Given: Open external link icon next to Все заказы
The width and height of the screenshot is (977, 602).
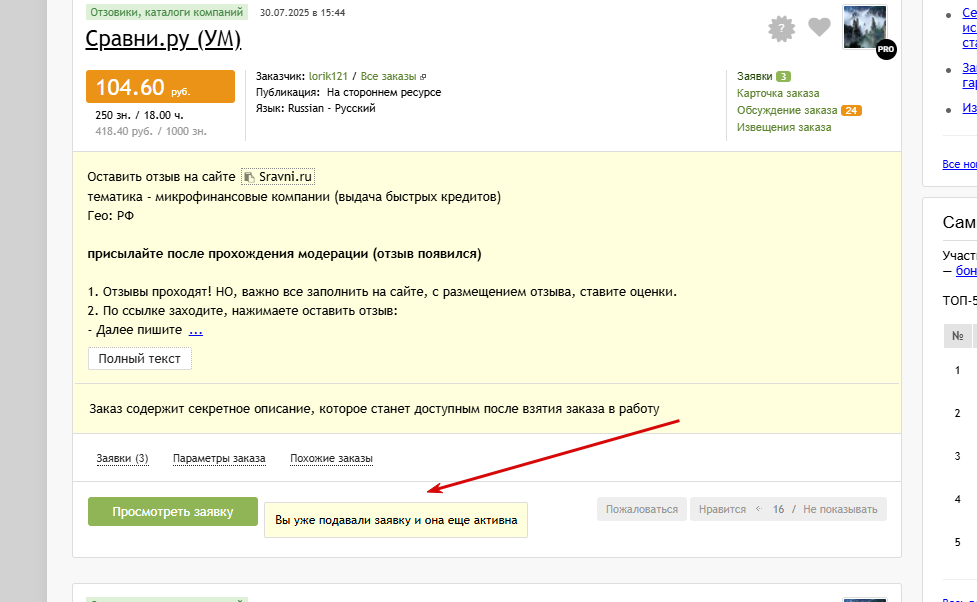Looking at the screenshot, I should 423,77.
